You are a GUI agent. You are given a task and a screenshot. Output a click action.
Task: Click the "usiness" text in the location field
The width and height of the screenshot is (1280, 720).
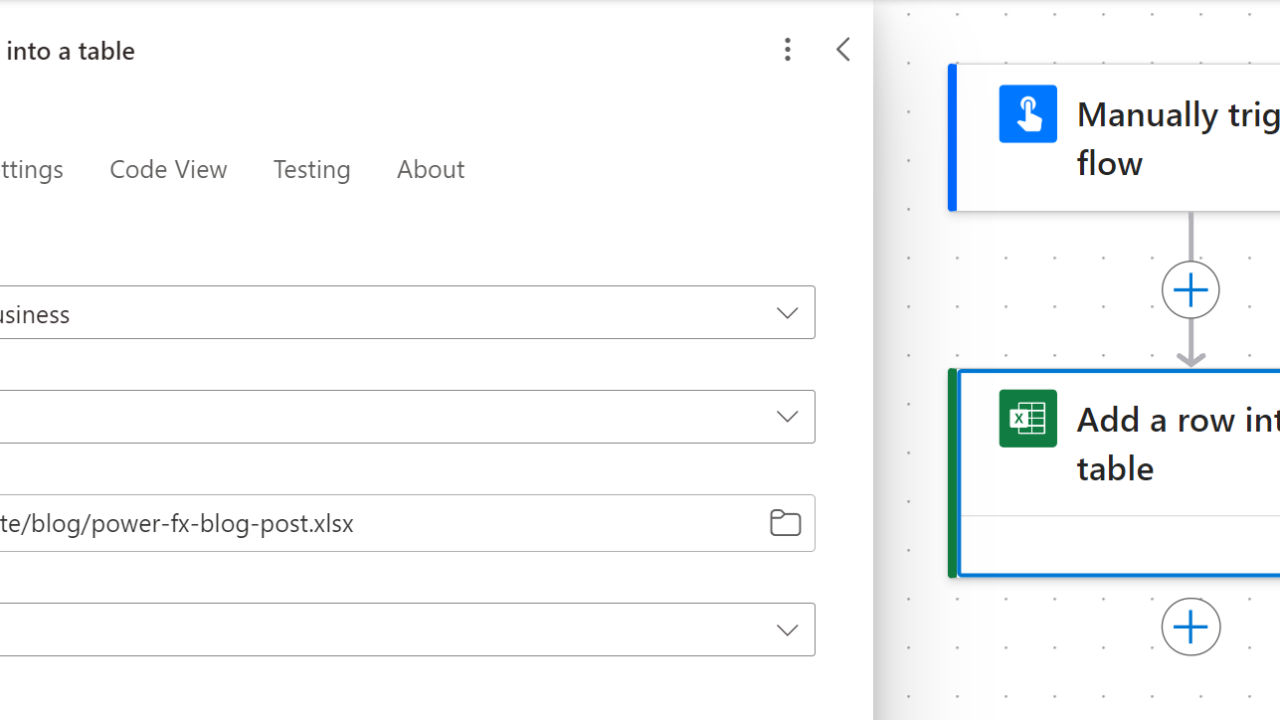(35, 314)
